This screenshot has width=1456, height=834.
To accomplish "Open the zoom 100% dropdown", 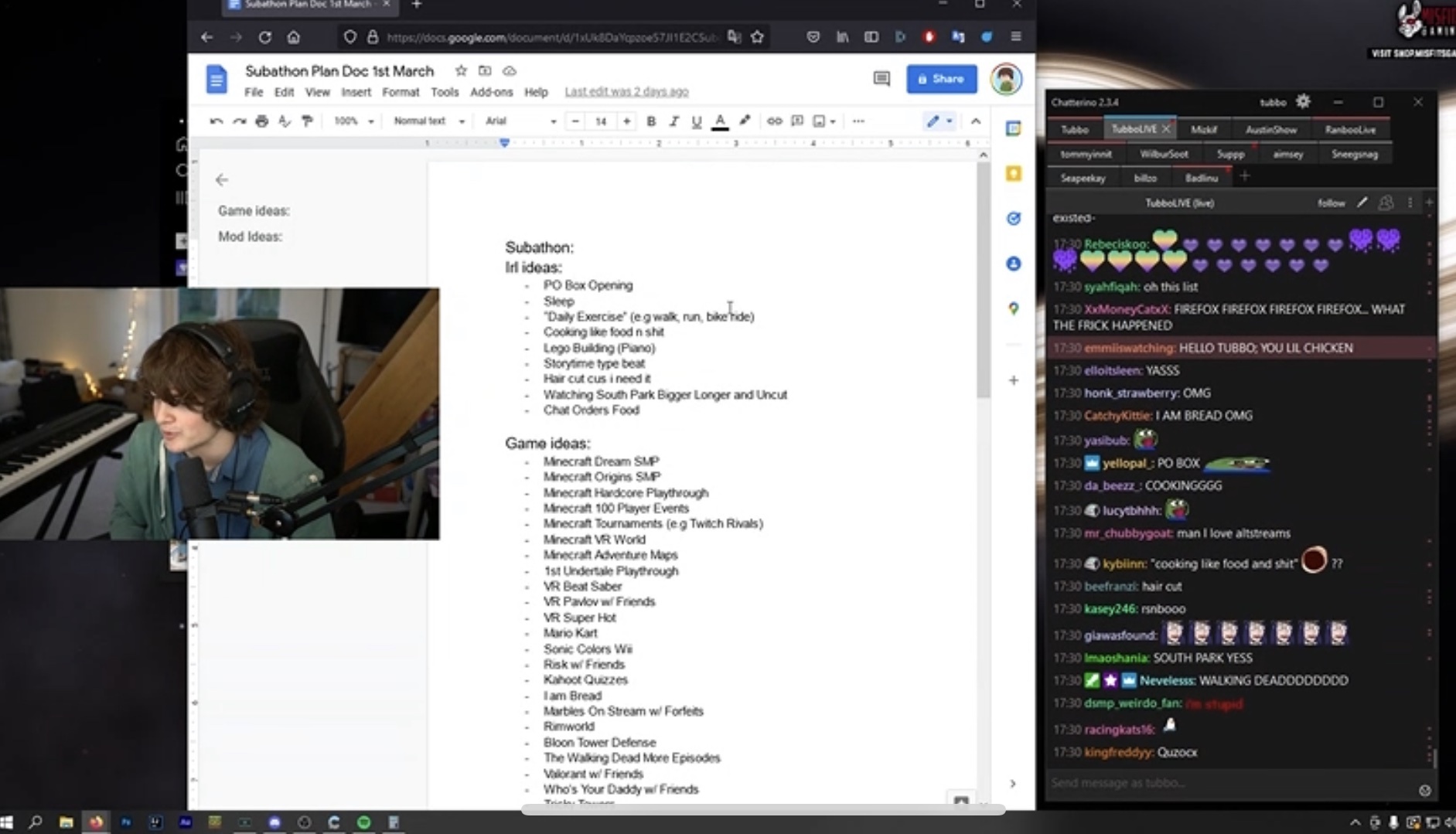I will pos(353,121).
